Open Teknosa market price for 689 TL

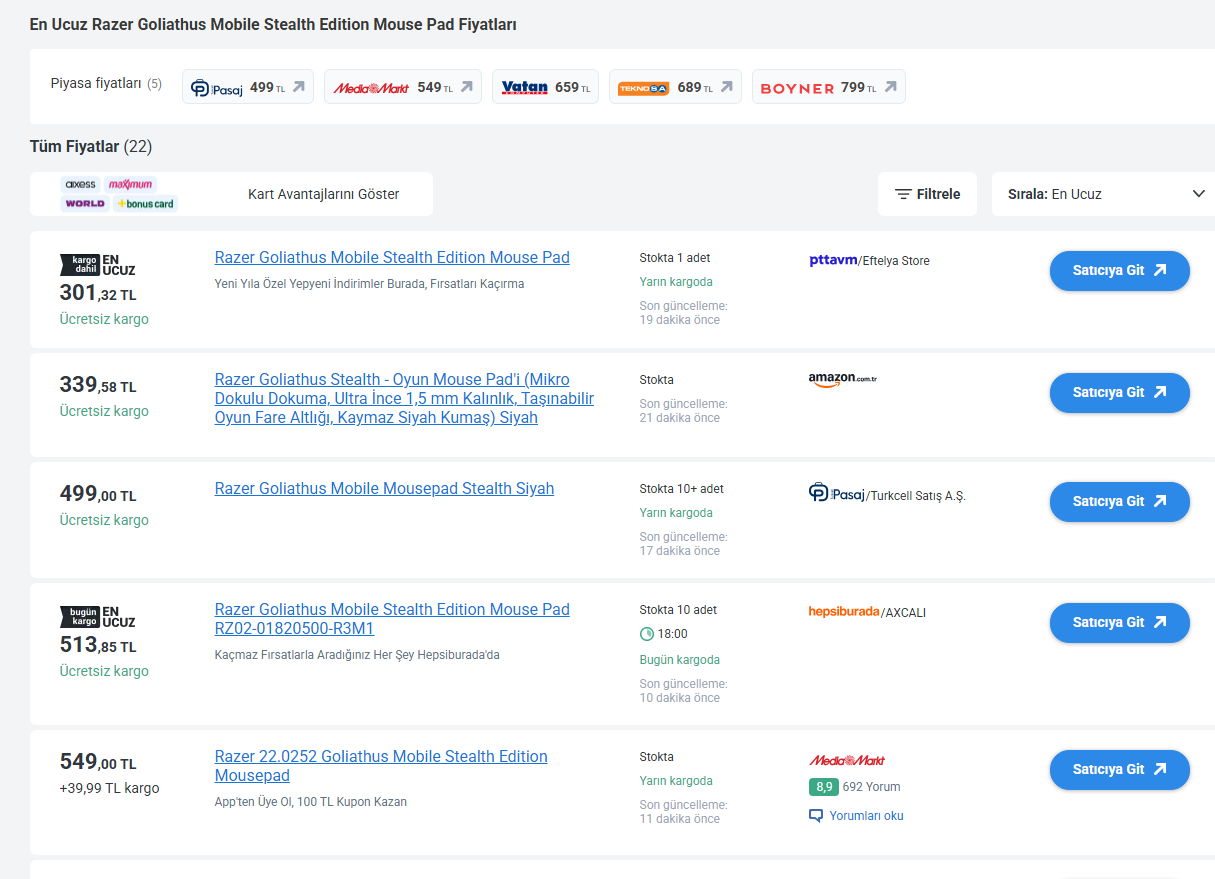point(675,87)
